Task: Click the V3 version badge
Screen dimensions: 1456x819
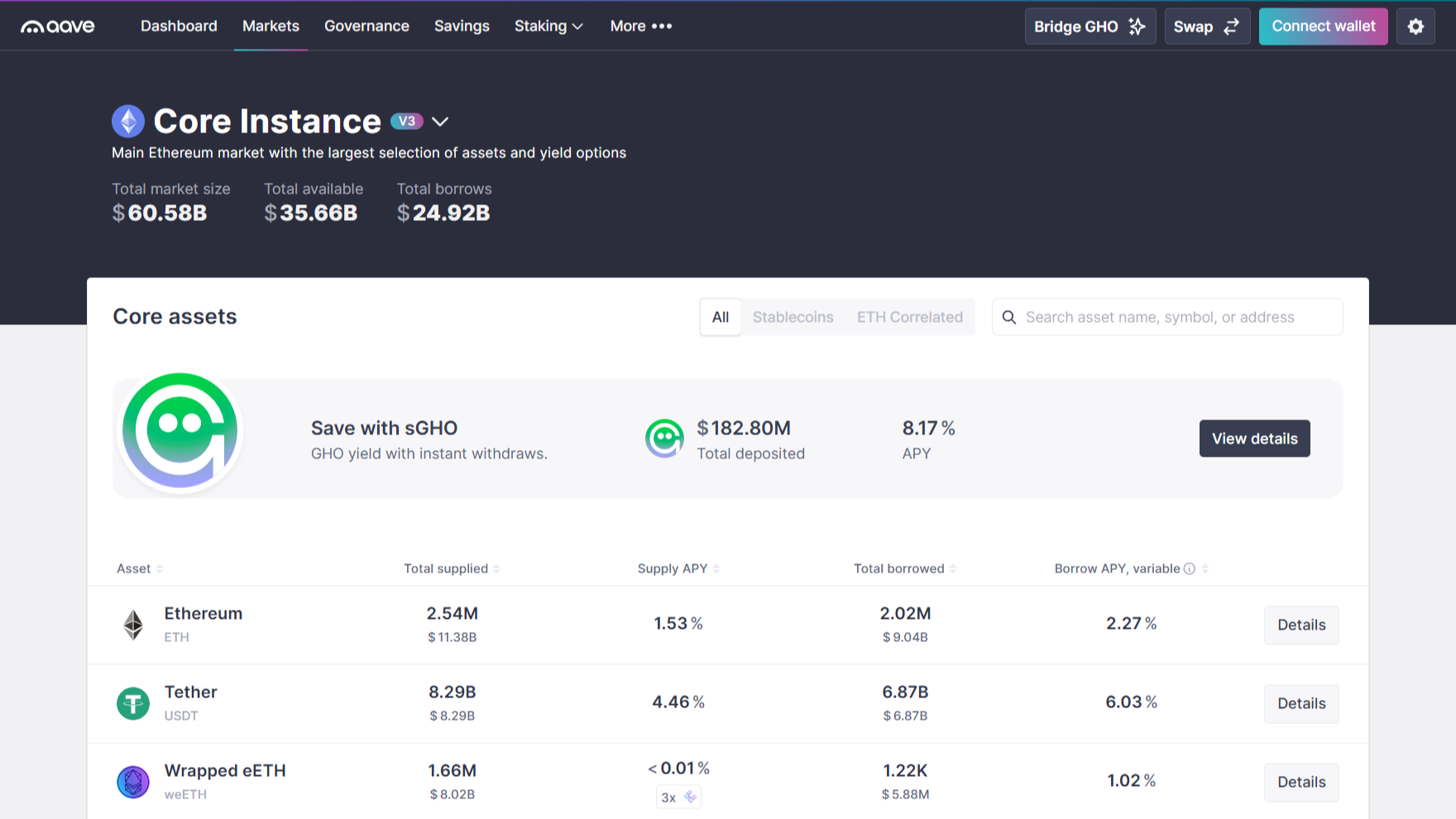Action: click(407, 121)
